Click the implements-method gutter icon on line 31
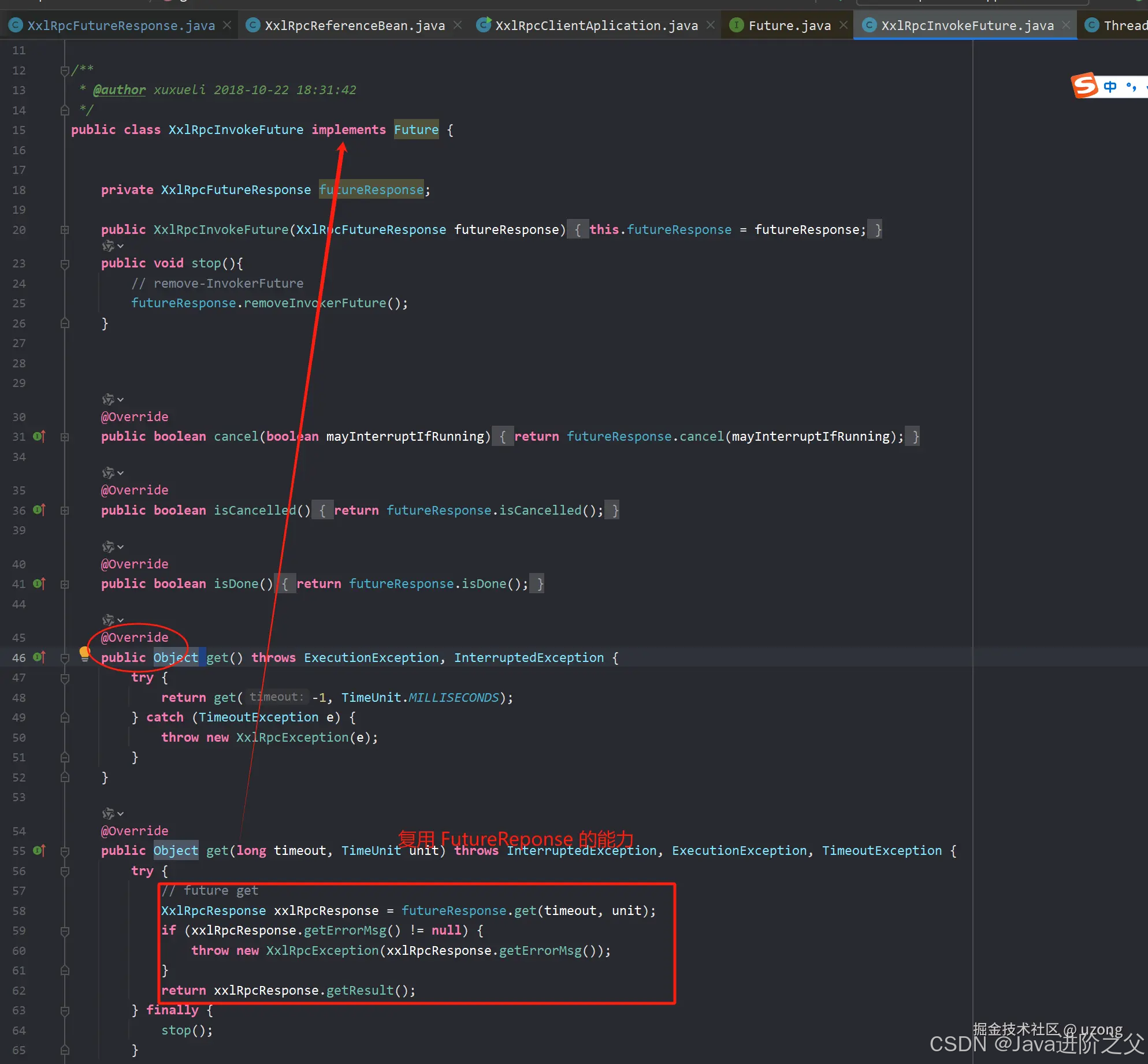The image size is (1148, 1064). (39, 437)
